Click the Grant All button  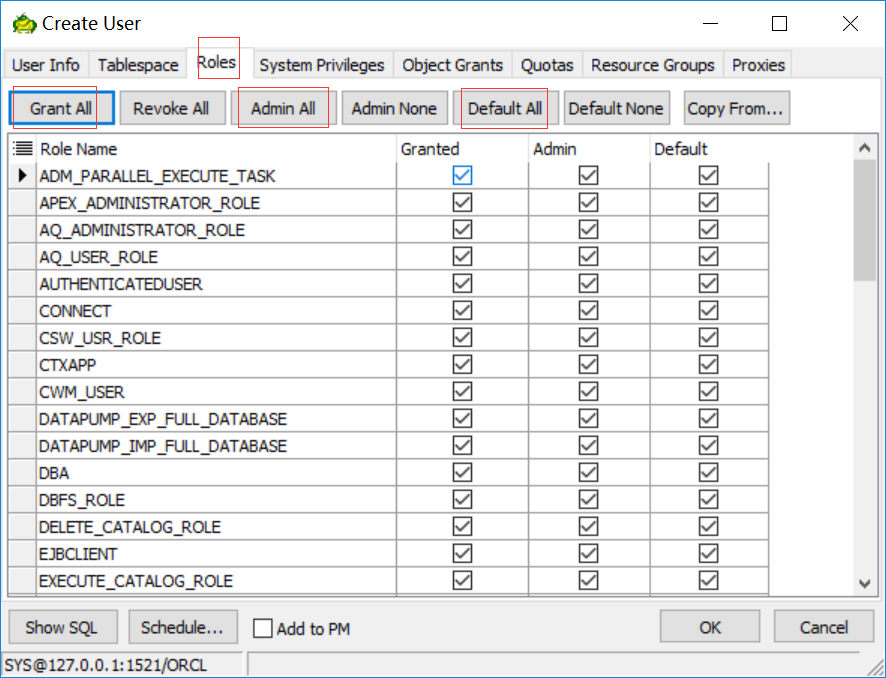click(62, 108)
